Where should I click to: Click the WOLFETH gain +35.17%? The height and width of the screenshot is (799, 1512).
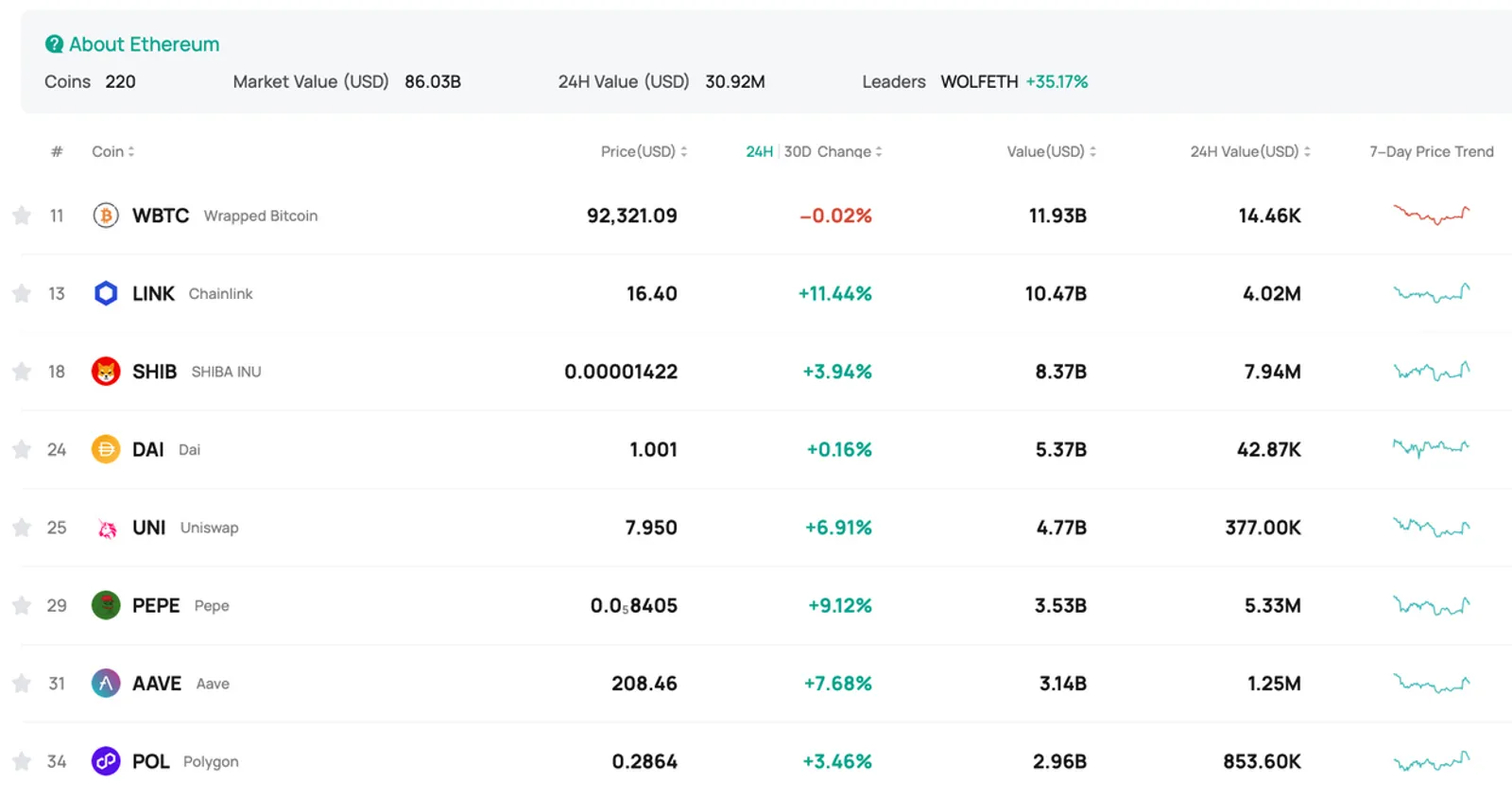tap(1057, 82)
